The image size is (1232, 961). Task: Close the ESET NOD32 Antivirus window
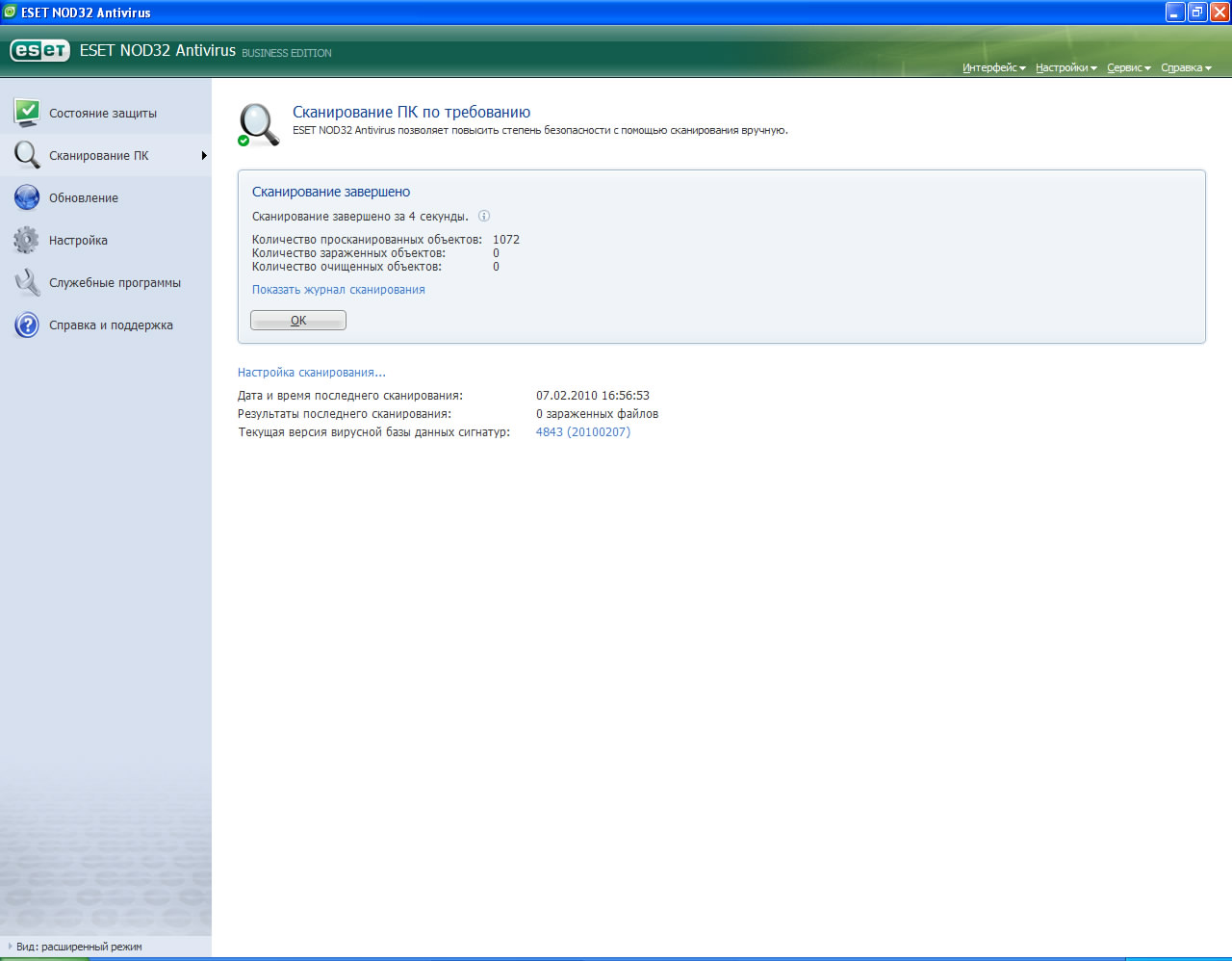pyautogui.click(x=1219, y=12)
